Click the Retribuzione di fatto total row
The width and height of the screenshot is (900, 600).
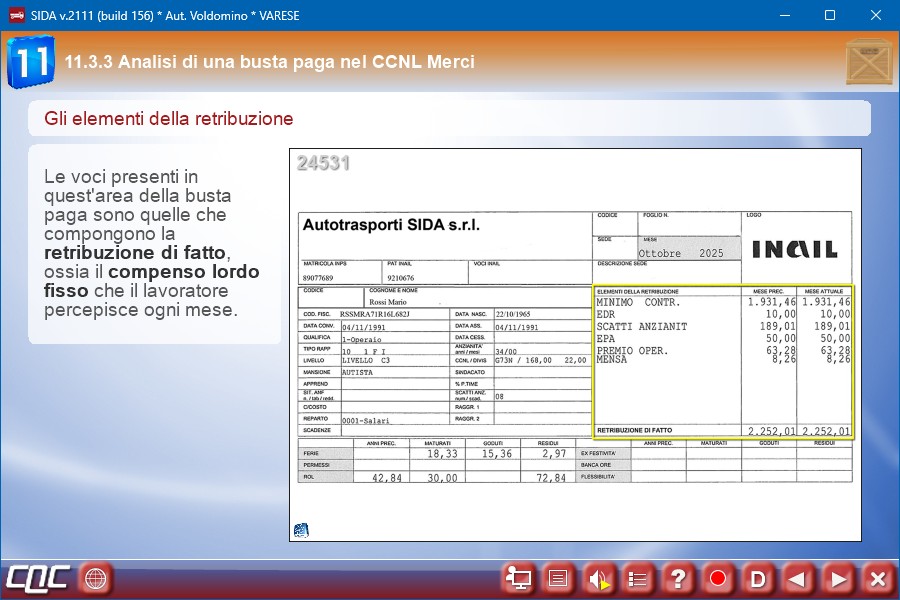coord(723,431)
